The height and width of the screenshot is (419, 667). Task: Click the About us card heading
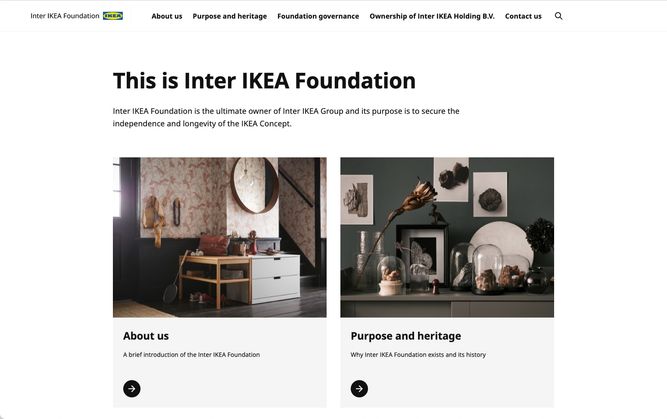[x=146, y=336]
